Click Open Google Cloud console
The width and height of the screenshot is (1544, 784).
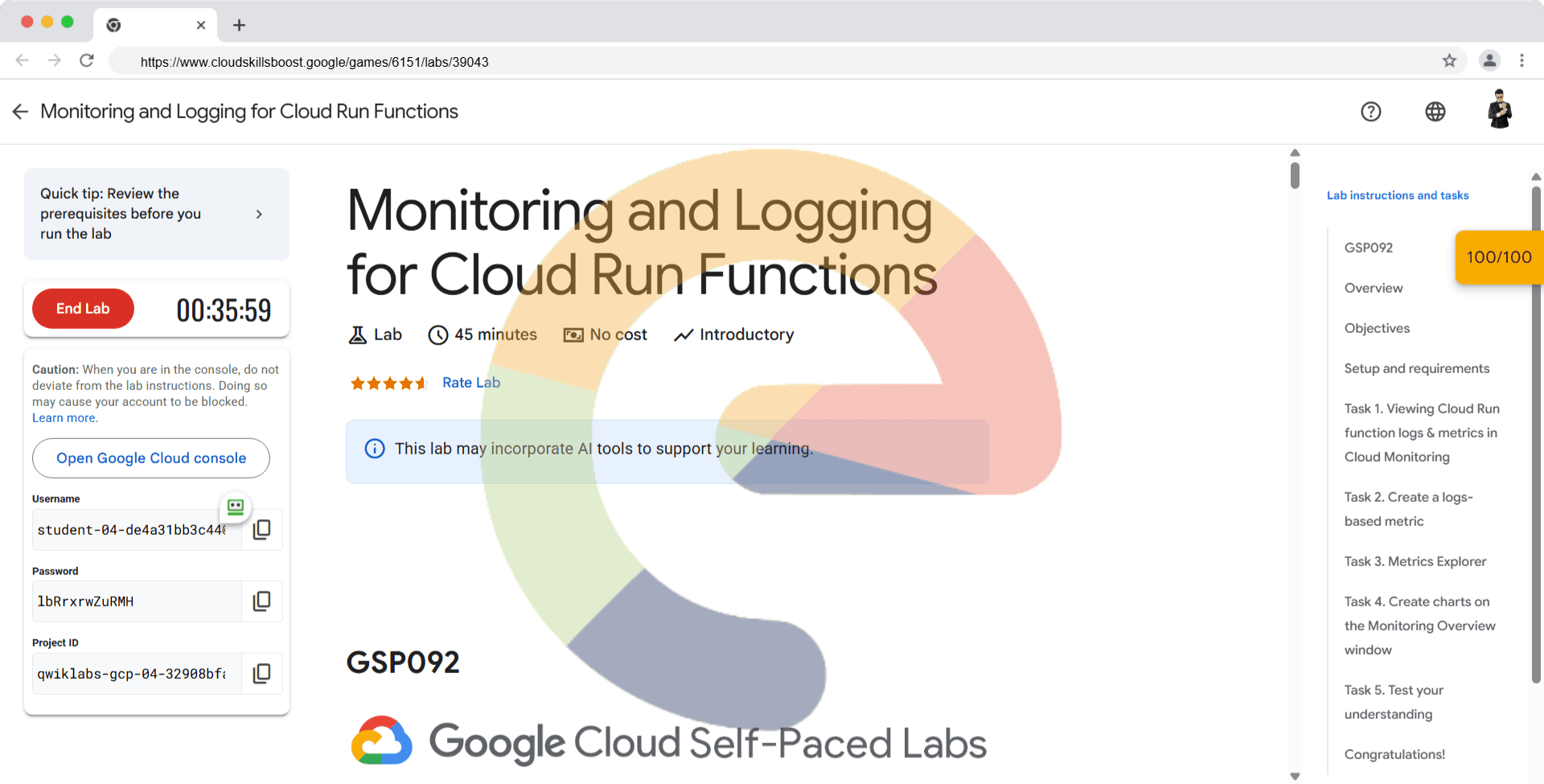click(151, 458)
